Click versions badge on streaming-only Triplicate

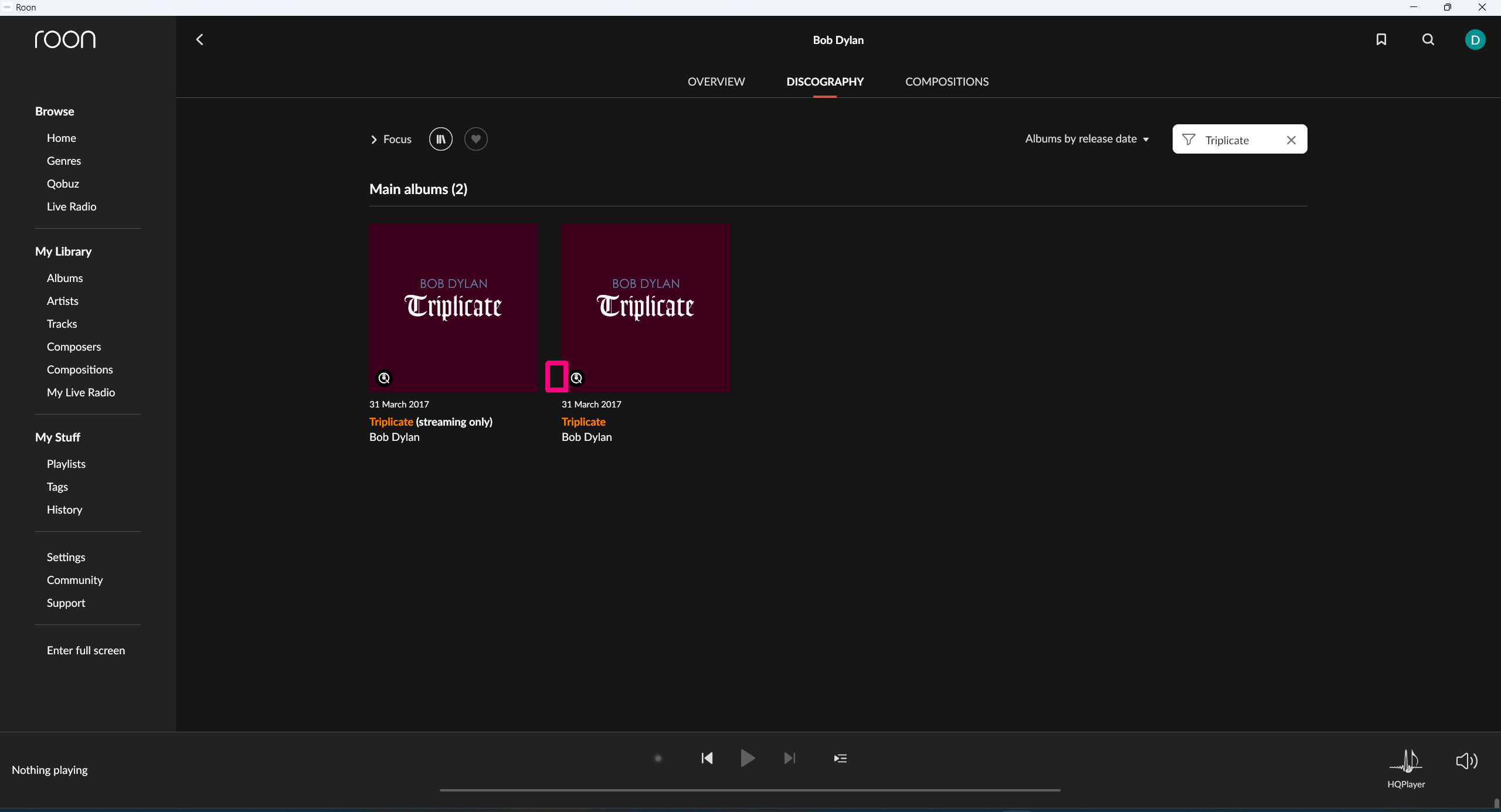[x=384, y=378]
